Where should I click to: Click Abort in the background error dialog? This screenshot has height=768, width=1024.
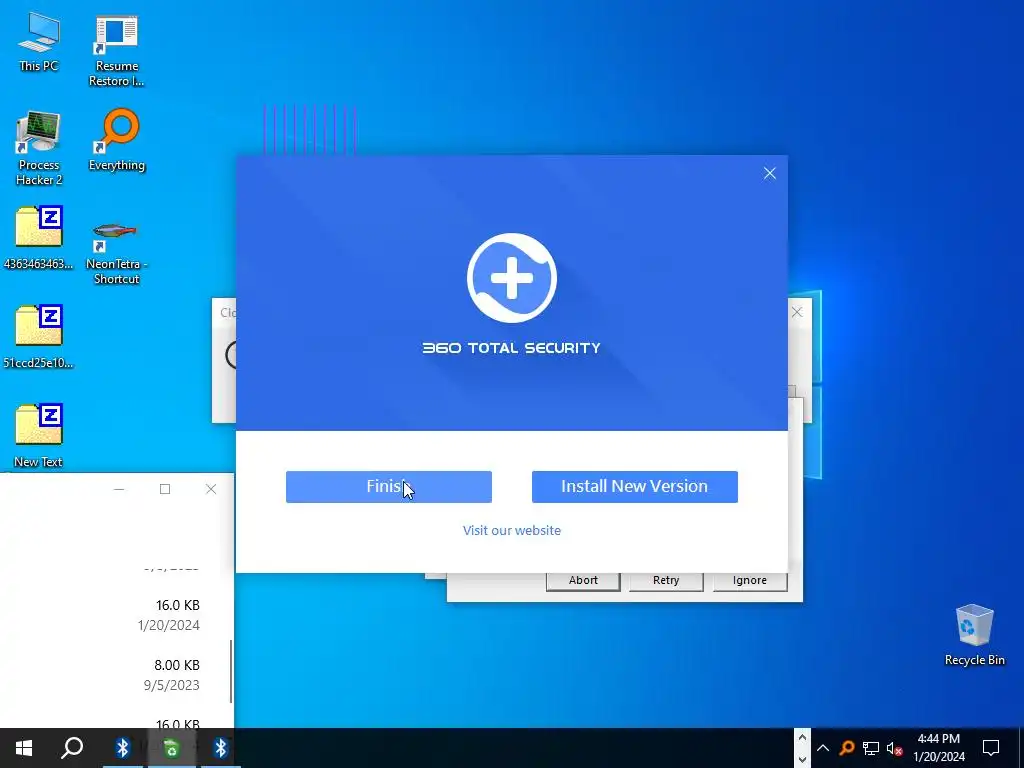point(583,581)
